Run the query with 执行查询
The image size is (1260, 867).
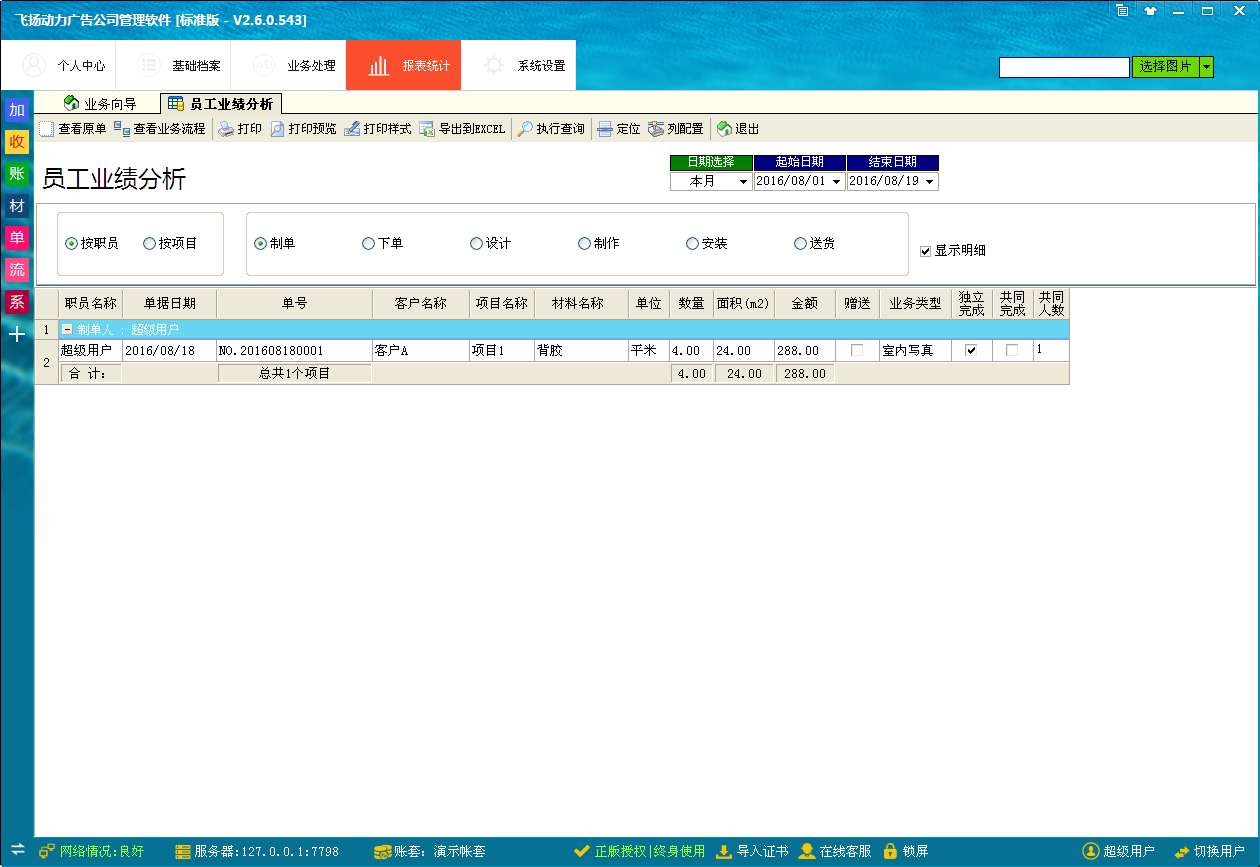pyautogui.click(x=525, y=129)
